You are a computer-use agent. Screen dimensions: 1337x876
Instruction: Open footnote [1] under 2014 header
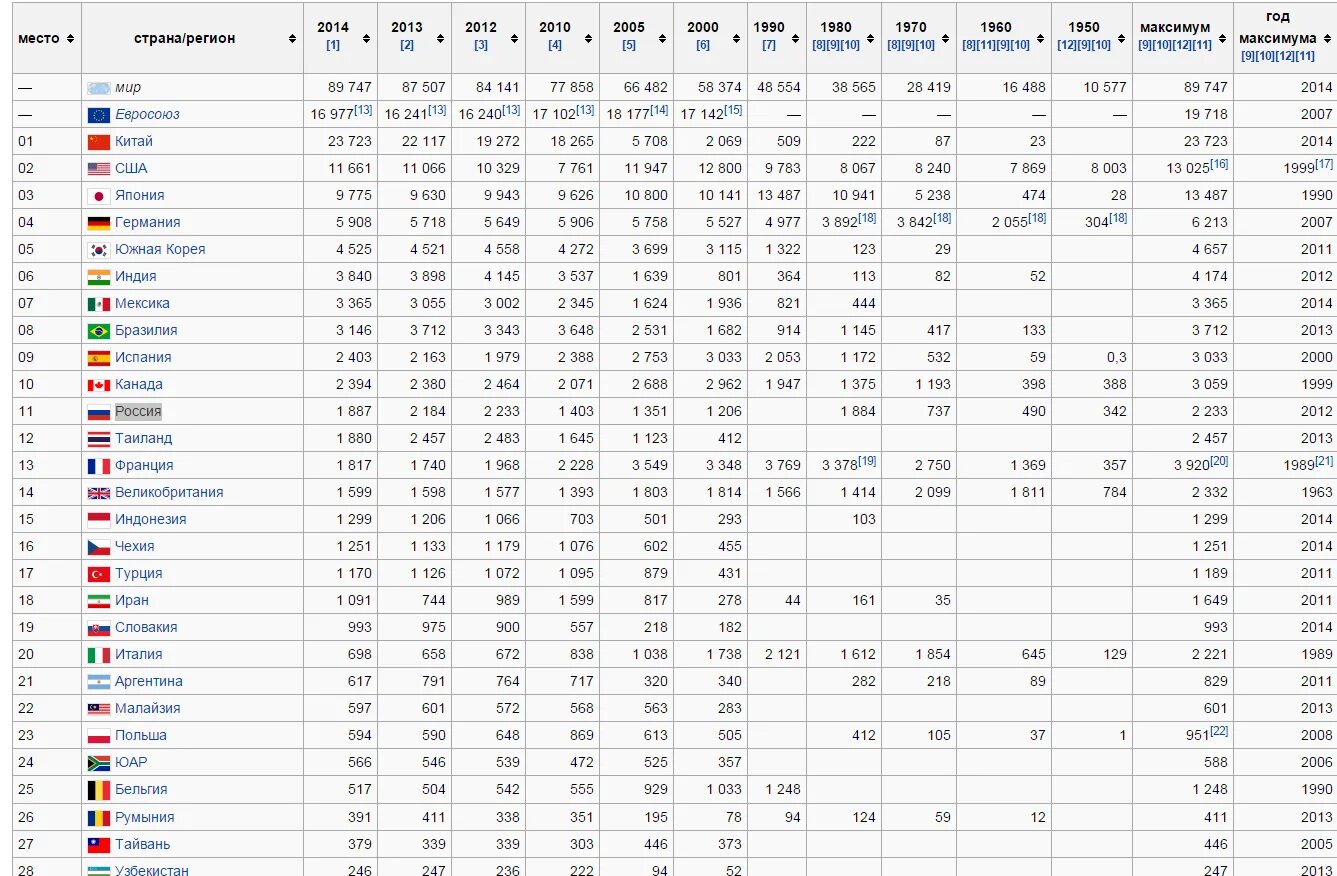click(333, 45)
